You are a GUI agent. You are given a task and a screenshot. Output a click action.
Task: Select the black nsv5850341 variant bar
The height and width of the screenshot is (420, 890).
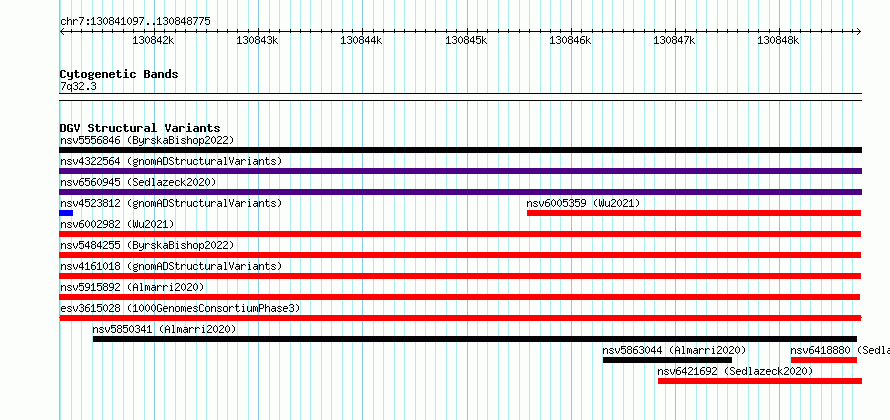(x=475, y=339)
